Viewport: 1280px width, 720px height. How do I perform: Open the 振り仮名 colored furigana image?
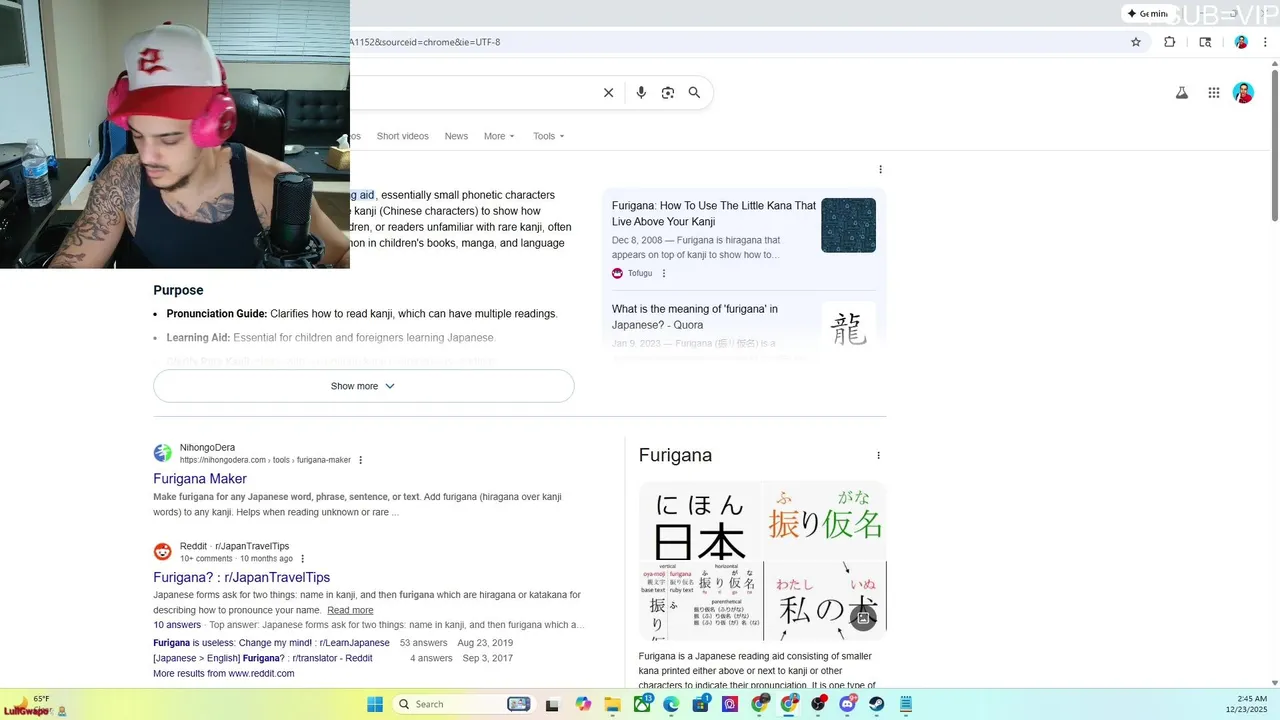pyautogui.click(x=825, y=522)
